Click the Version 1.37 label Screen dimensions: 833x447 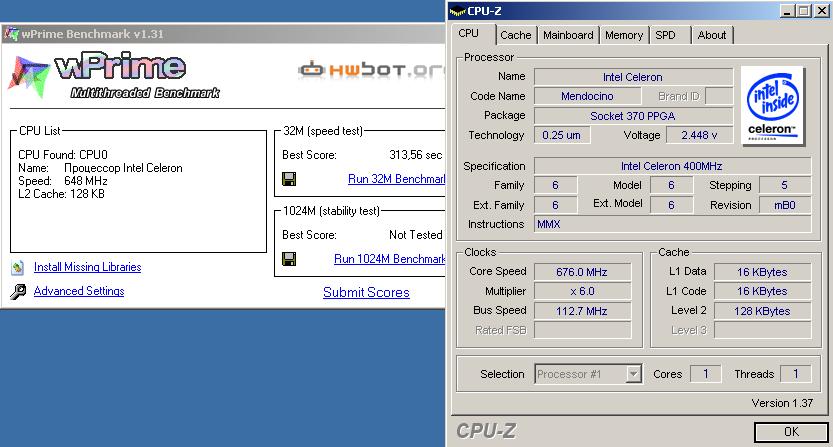[x=782, y=403]
